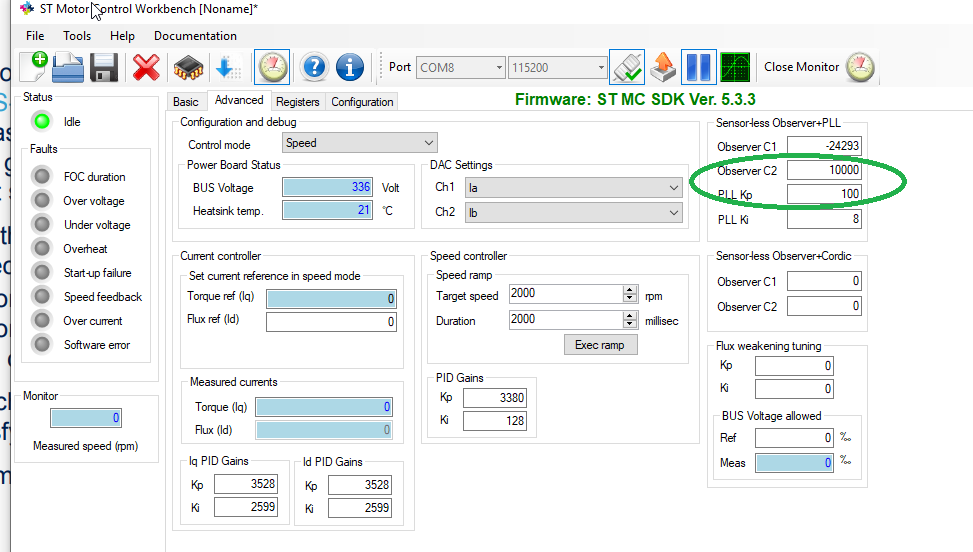Select the Advanced tab
Image resolution: width=973 pixels, height=552 pixels.
click(239, 100)
